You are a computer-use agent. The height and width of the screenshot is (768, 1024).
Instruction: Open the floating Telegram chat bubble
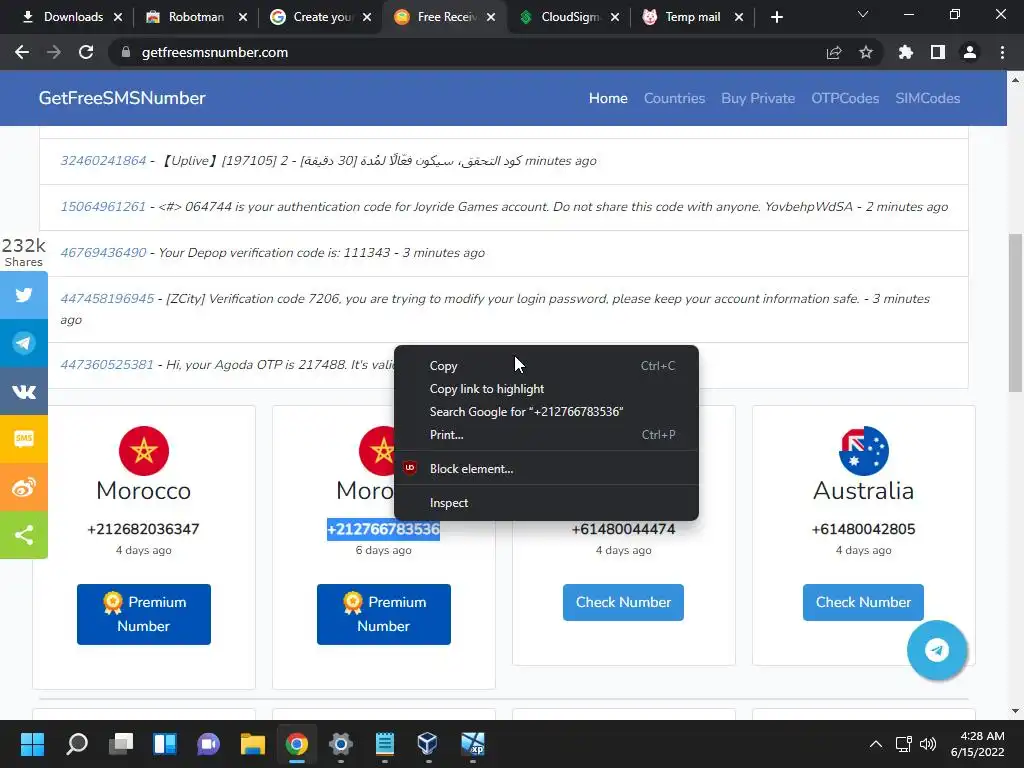tap(936, 650)
